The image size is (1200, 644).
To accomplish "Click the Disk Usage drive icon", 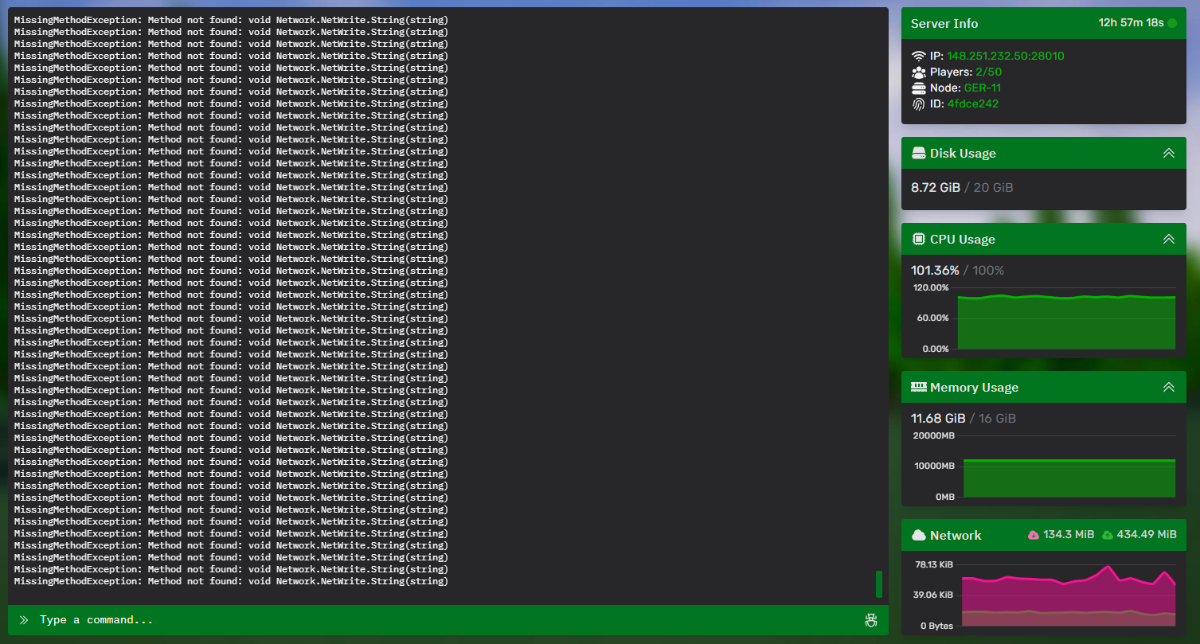I will 918,154.
